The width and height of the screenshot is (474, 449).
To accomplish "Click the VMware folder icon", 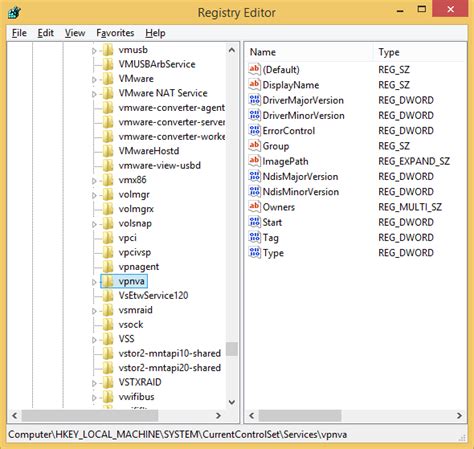I will point(108,79).
